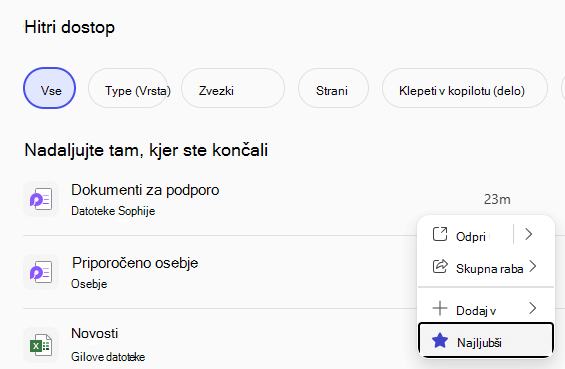The image size is (565, 369).
Task: Click the Datoteke Sophije location text
Action: [x=113, y=211]
